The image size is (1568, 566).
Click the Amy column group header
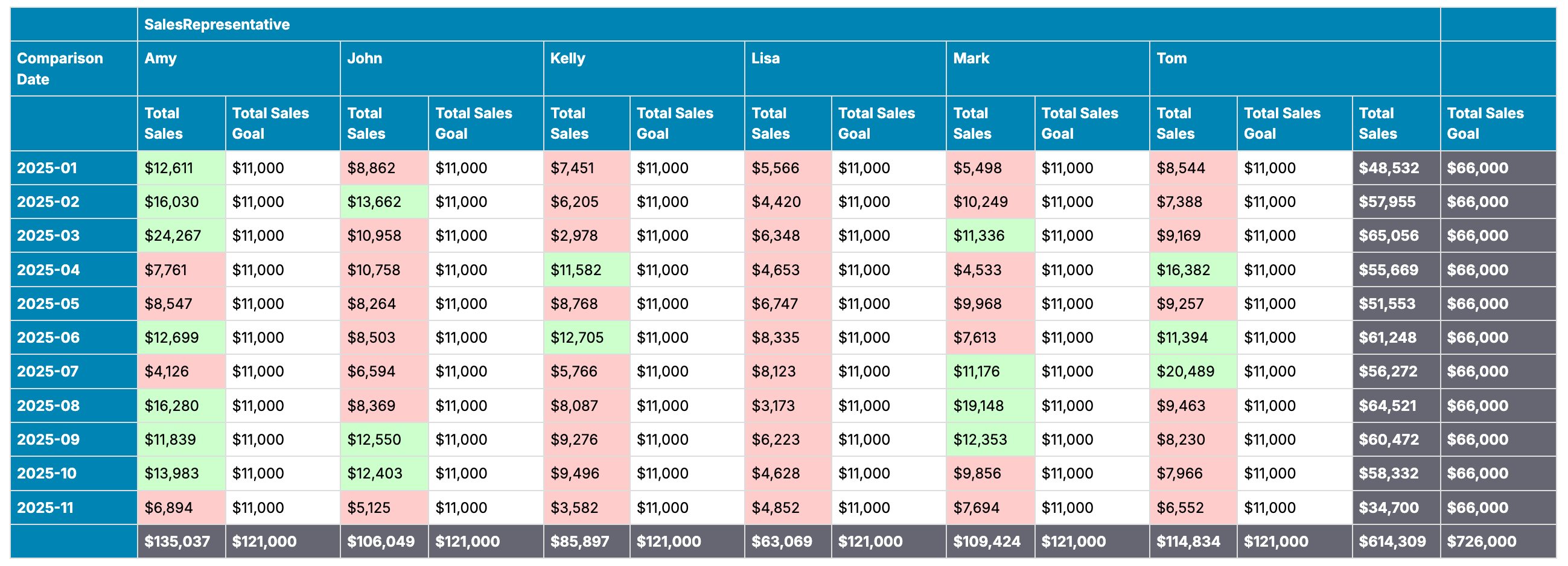click(161, 59)
